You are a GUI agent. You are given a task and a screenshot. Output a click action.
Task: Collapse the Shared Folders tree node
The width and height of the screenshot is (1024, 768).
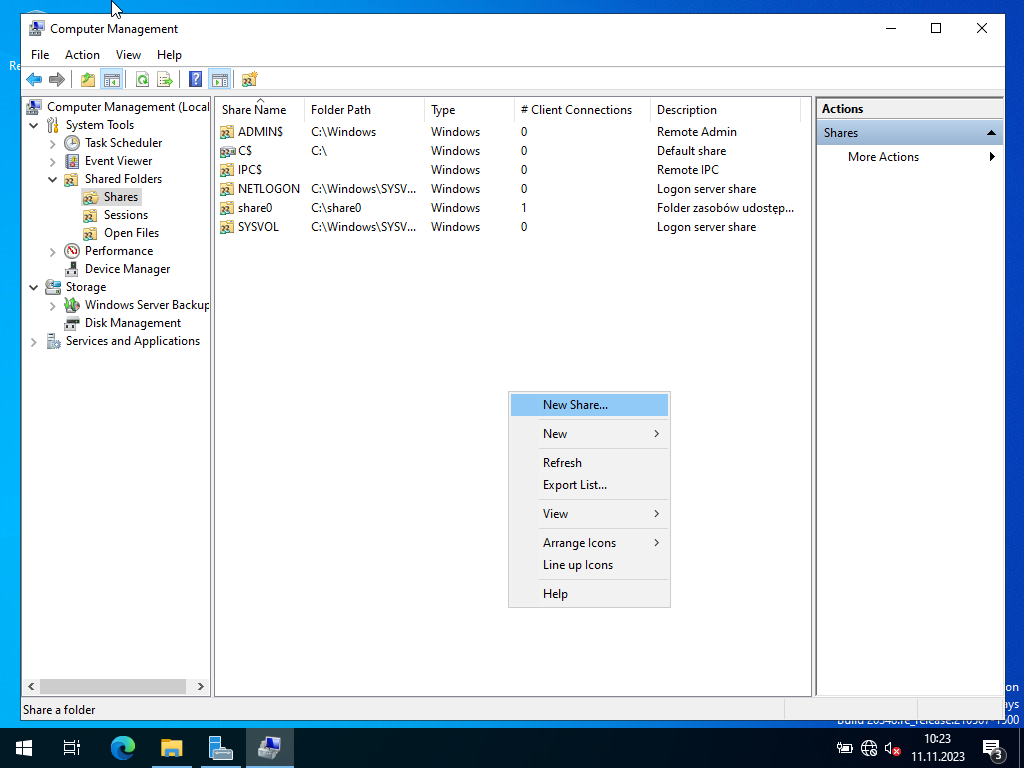(x=53, y=179)
